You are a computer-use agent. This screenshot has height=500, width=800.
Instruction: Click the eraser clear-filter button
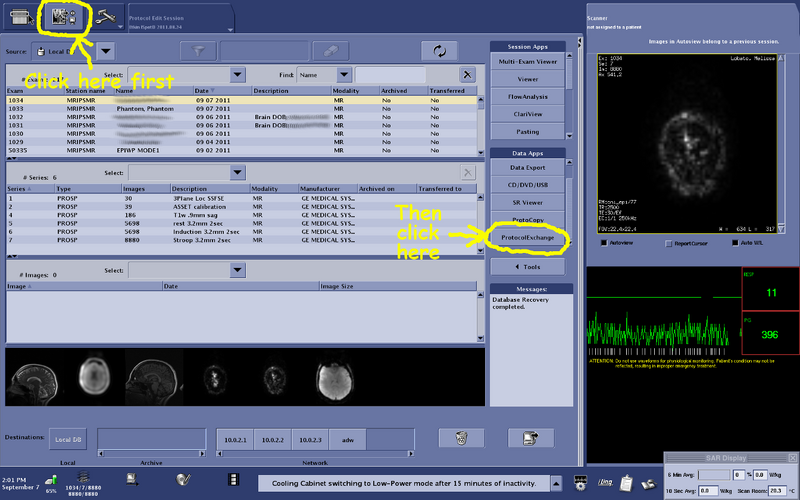pyautogui.click(x=331, y=51)
